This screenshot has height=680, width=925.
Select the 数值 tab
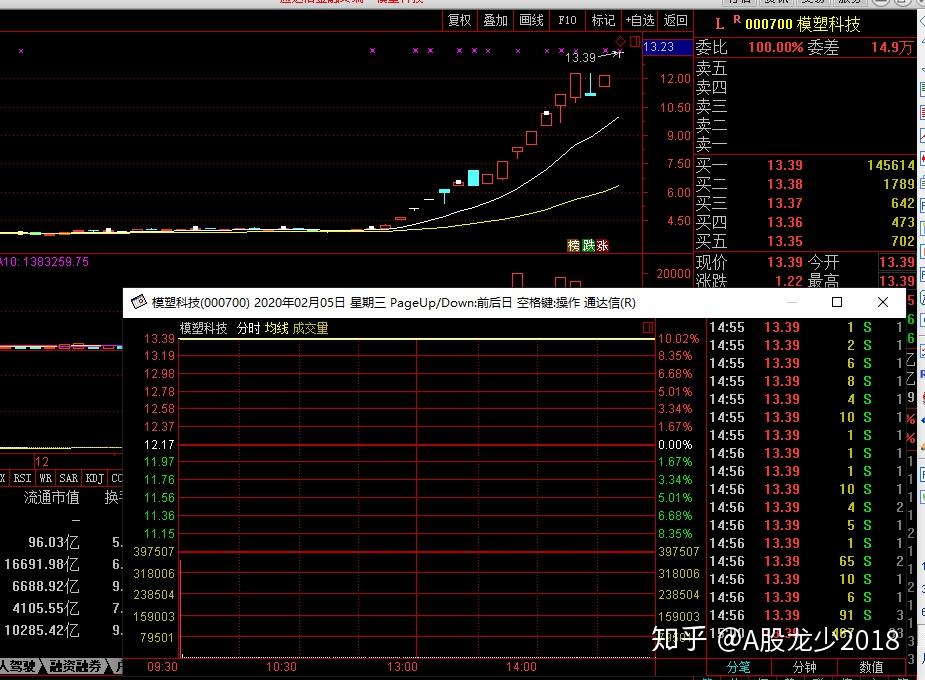(871, 667)
